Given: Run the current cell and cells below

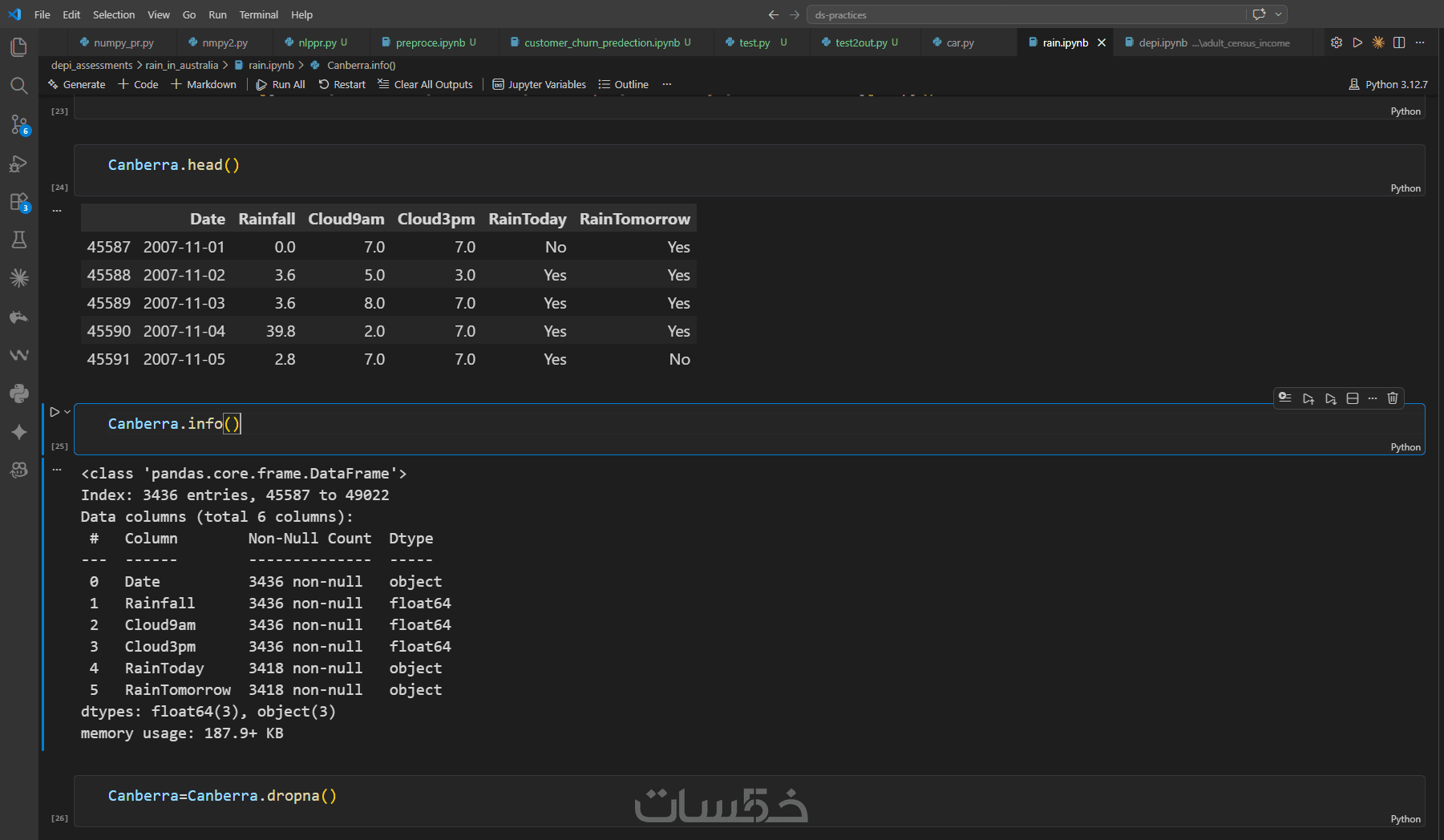Looking at the screenshot, I should tap(1331, 398).
